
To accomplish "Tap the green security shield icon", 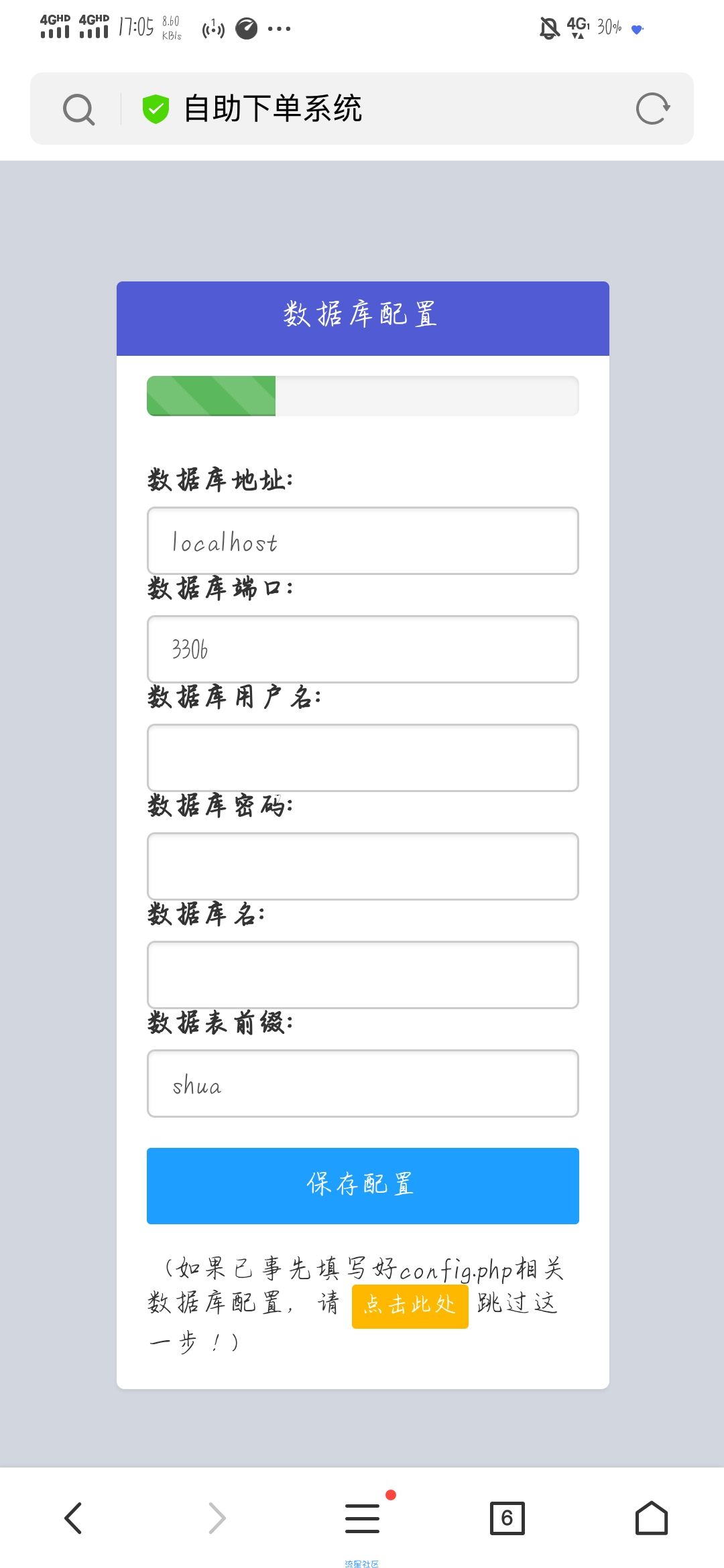I will [x=156, y=109].
